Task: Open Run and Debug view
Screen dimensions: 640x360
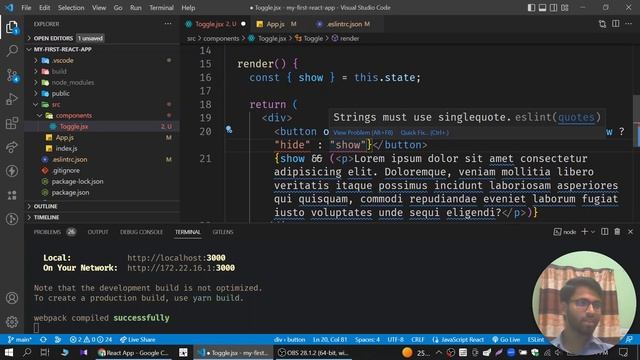Action: pyautogui.click(x=12, y=99)
